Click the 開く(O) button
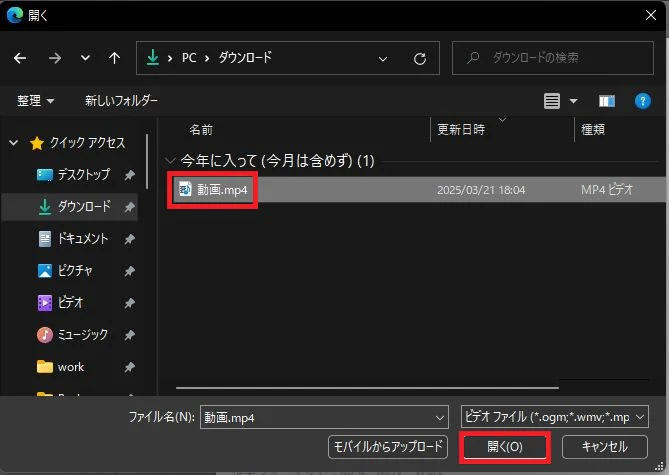Screen dimensions: 669x475 click(505, 447)
